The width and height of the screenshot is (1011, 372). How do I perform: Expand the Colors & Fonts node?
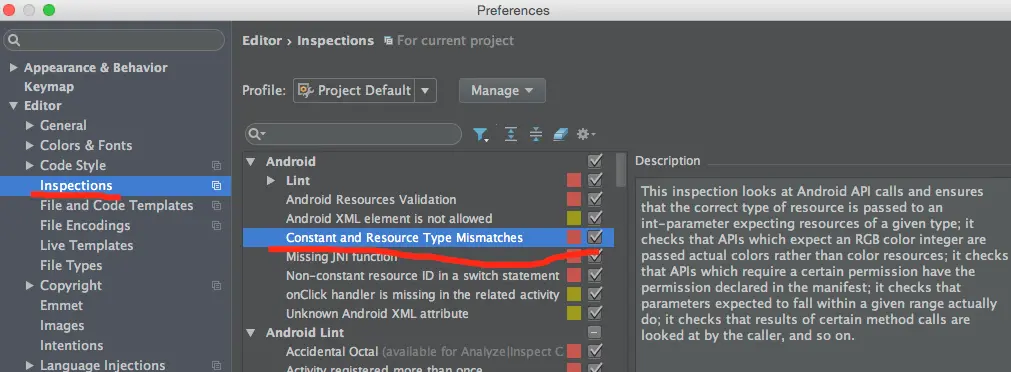30,146
